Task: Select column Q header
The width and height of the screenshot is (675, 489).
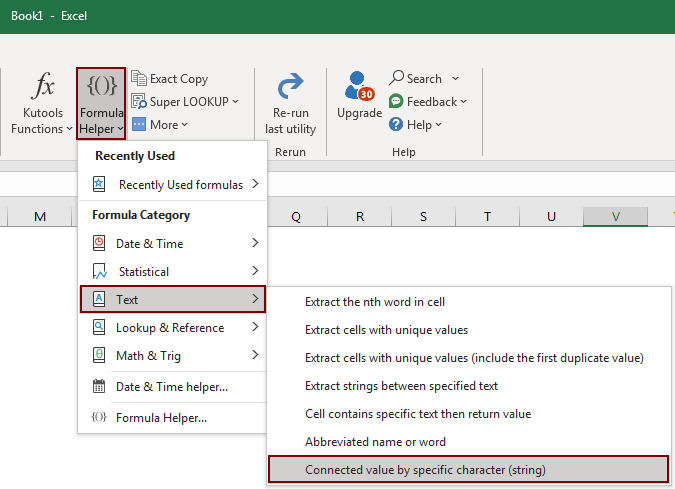Action: 296,217
